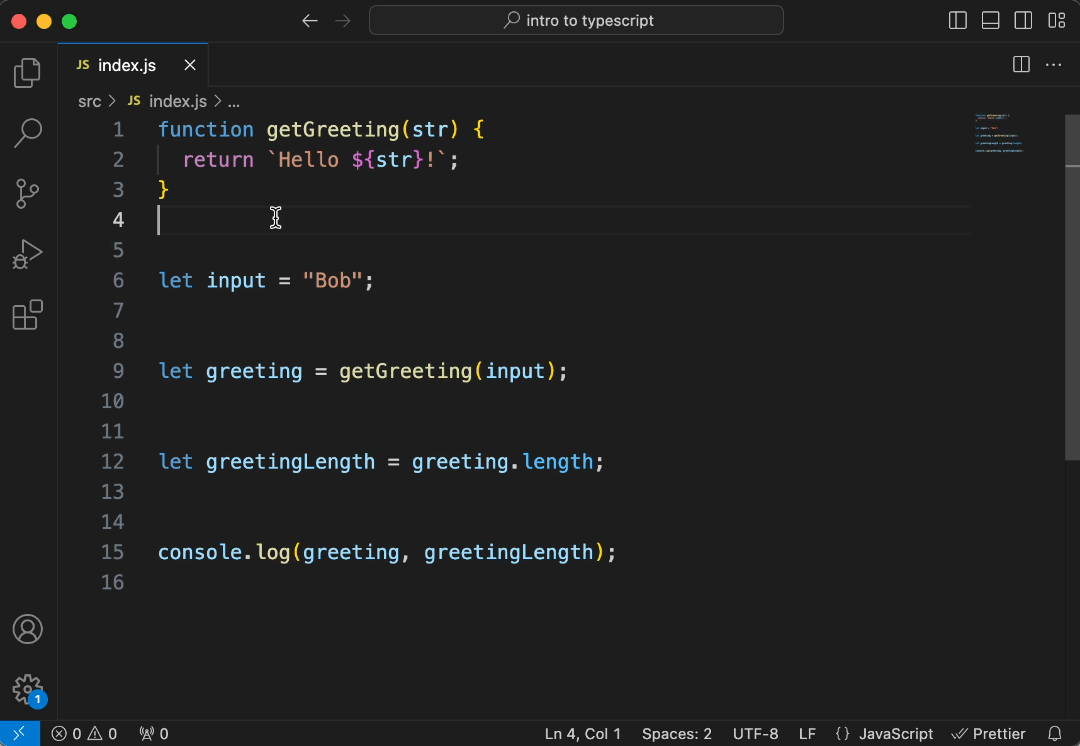Open the Accounts icon
The height and width of the screenshot is (746, 1080).
point(27,629)
